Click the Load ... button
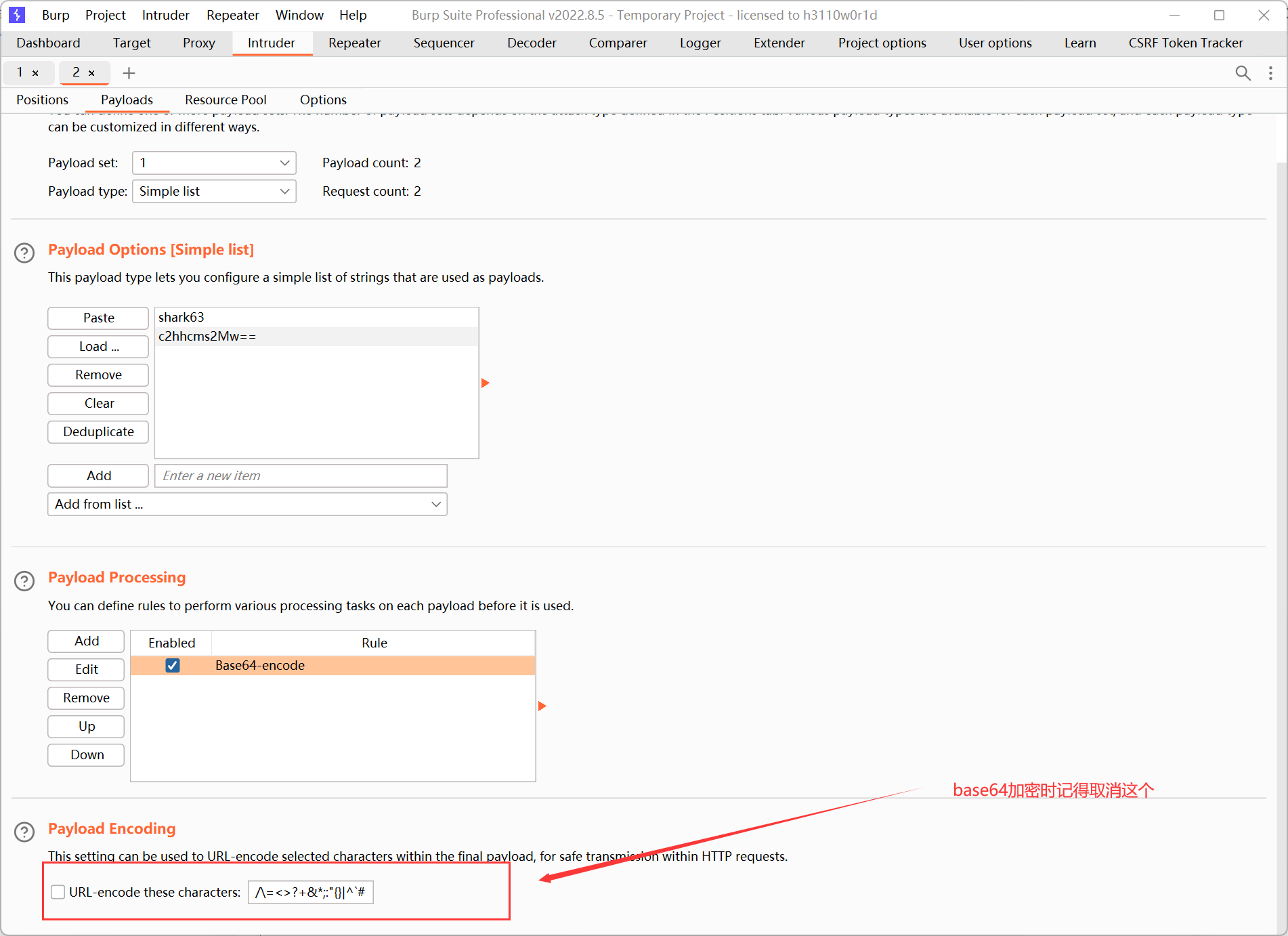Viewport: 1288px width, 936px height. (98, 346)
